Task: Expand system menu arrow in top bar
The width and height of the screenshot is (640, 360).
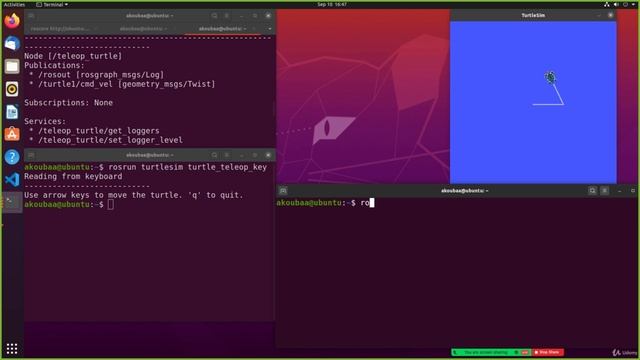Action: (x=633, y=4)
